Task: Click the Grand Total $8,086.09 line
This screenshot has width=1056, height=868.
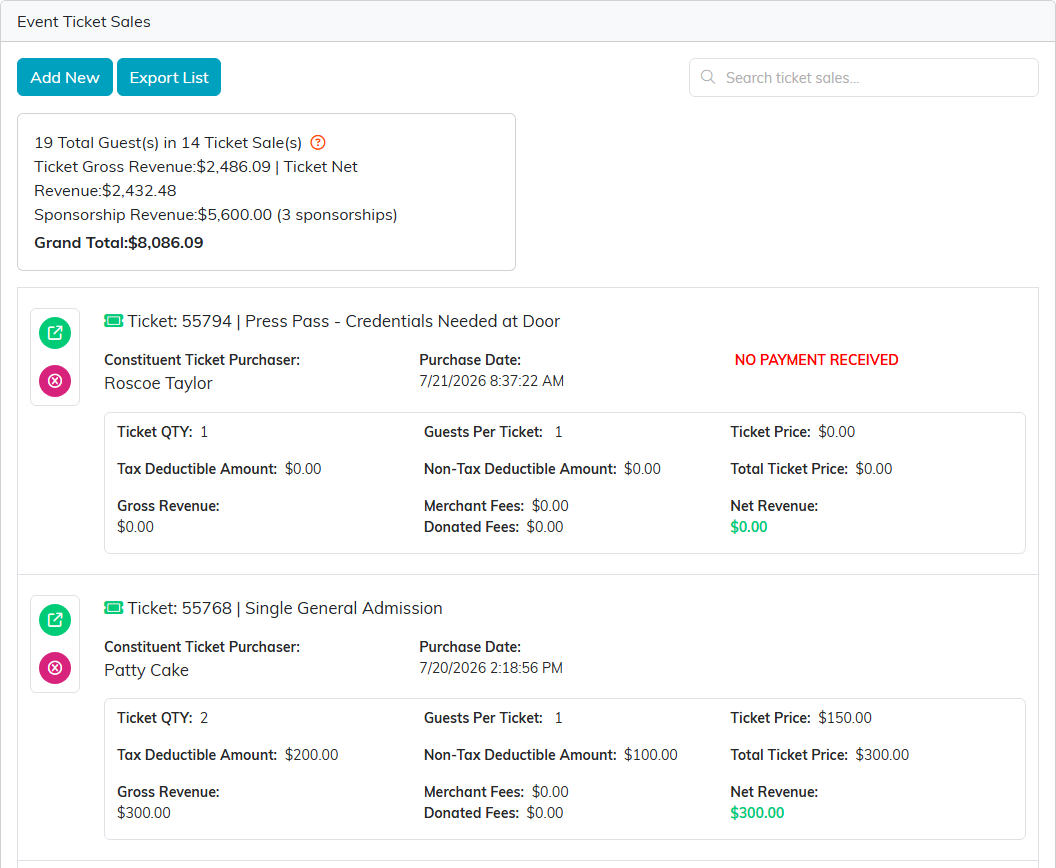Action: coord(119,242)
